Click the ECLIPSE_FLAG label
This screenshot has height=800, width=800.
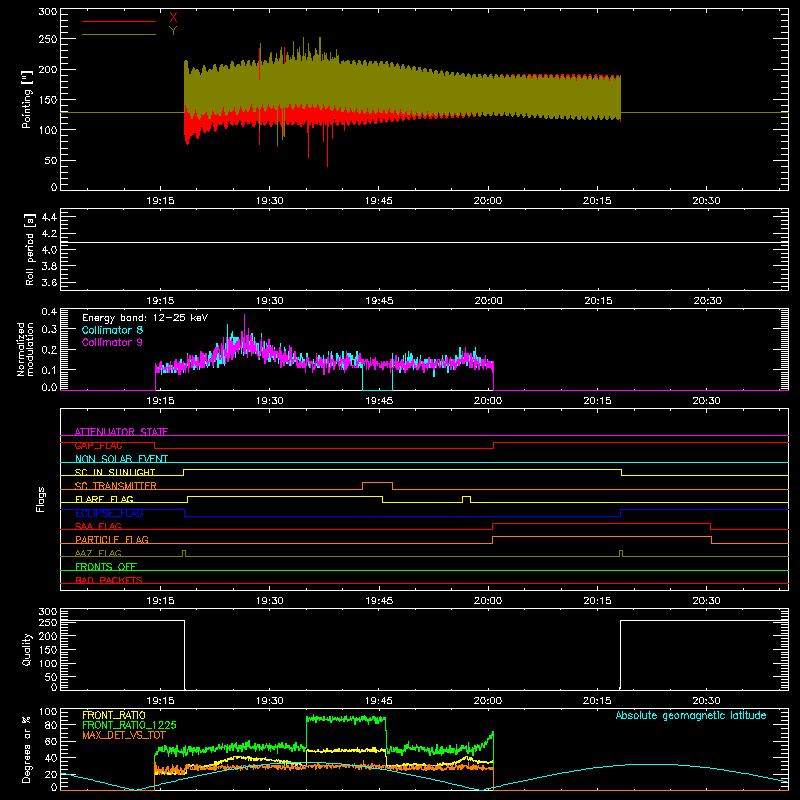109,513
